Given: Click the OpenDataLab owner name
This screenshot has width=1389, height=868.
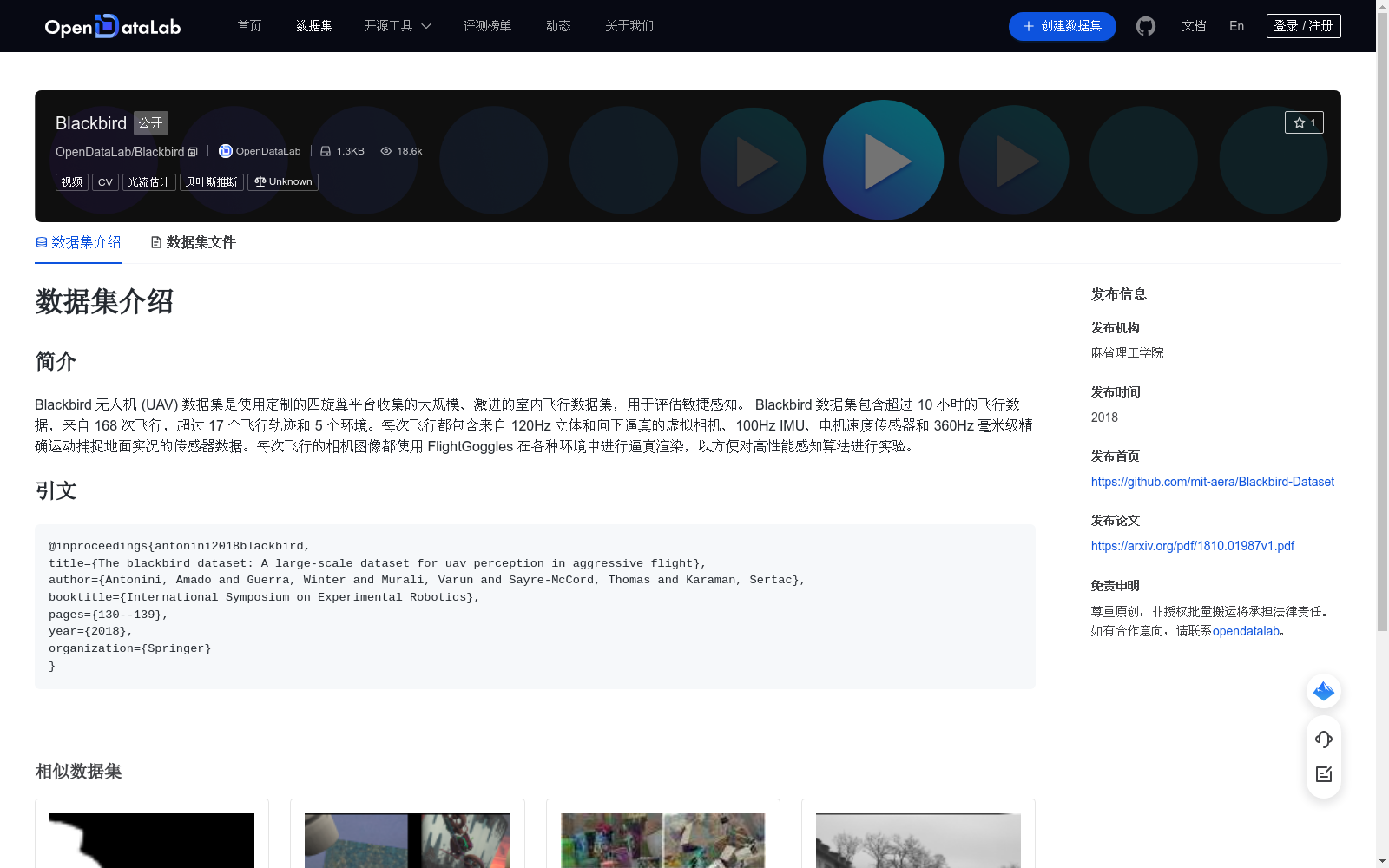Looking at the screenshot, I should tap(268, 151).
